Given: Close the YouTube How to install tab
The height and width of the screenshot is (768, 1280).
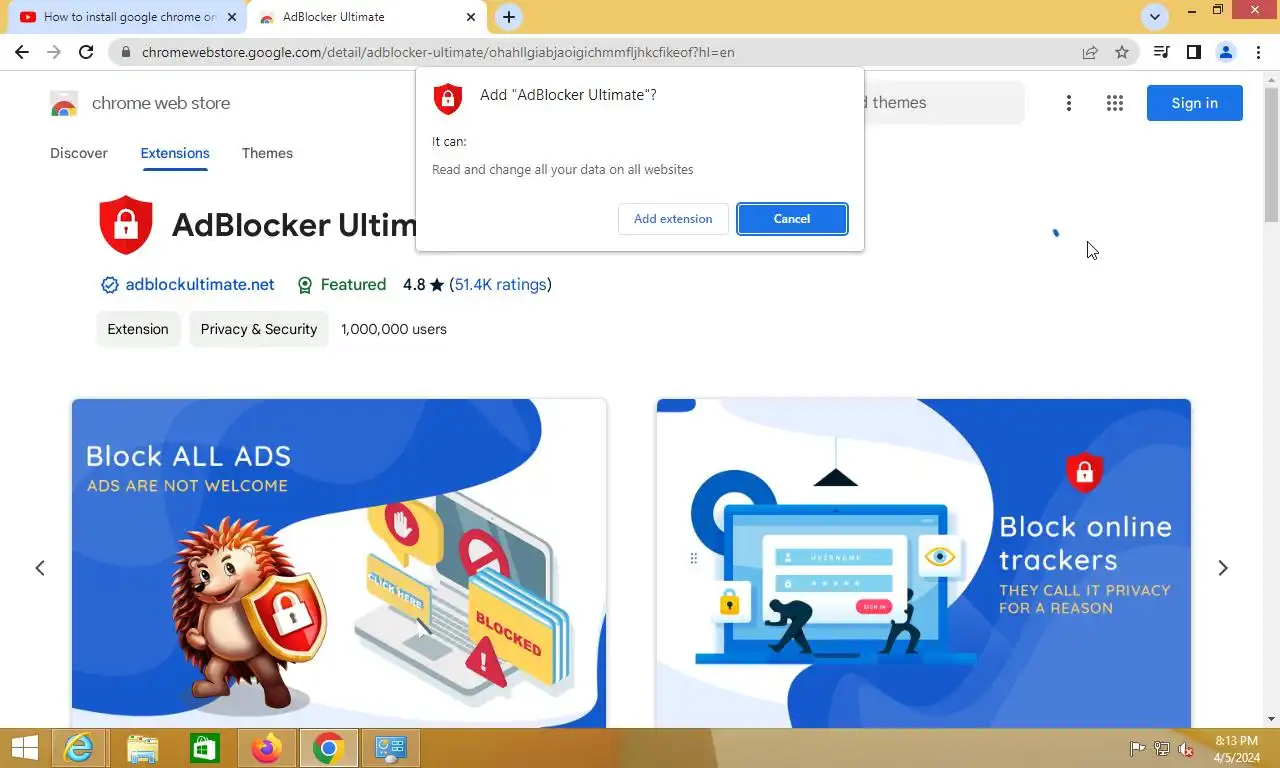Looking at the screenshot, I should point(232,17).
